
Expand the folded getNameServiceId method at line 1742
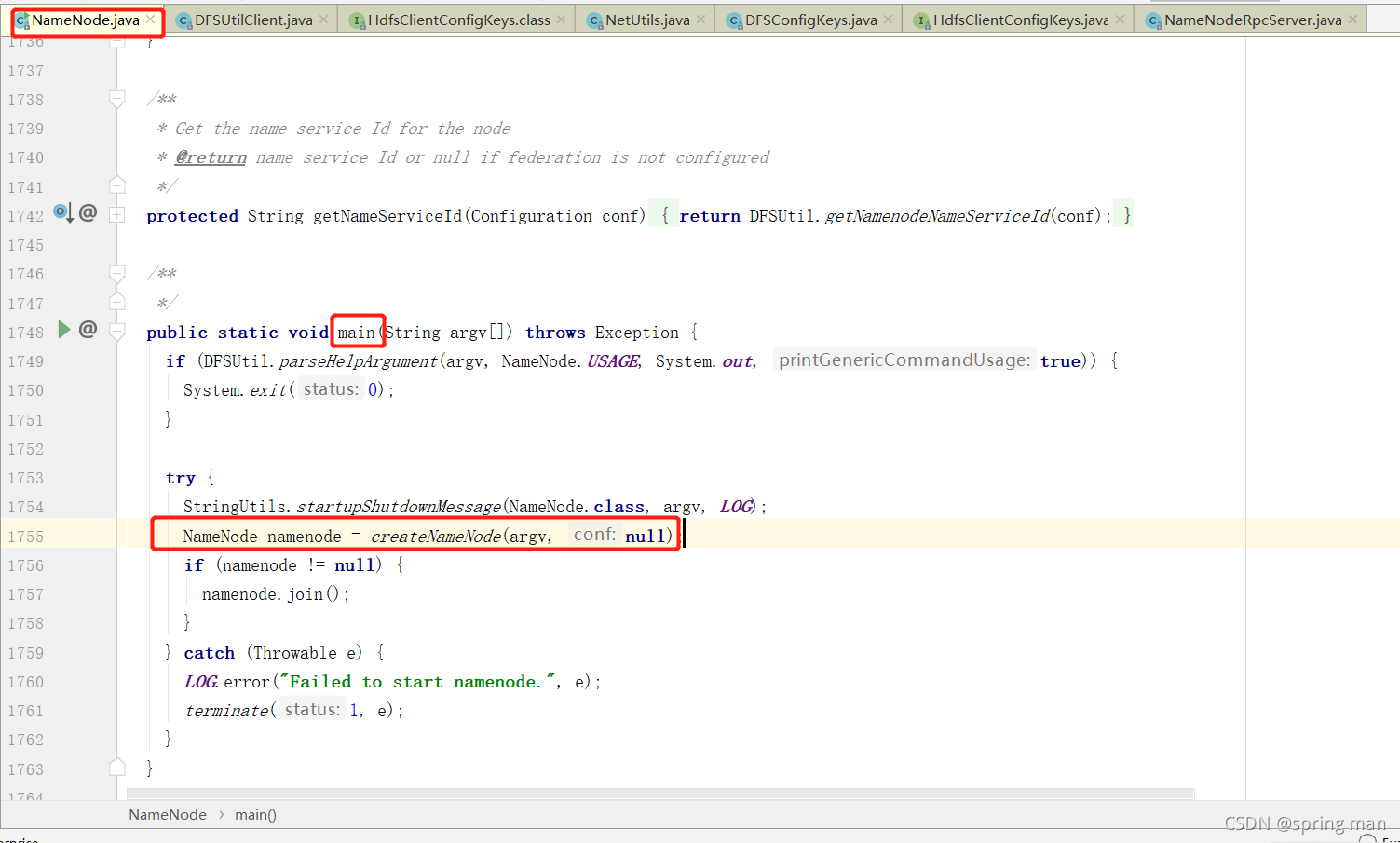click(x=117, y=215)
